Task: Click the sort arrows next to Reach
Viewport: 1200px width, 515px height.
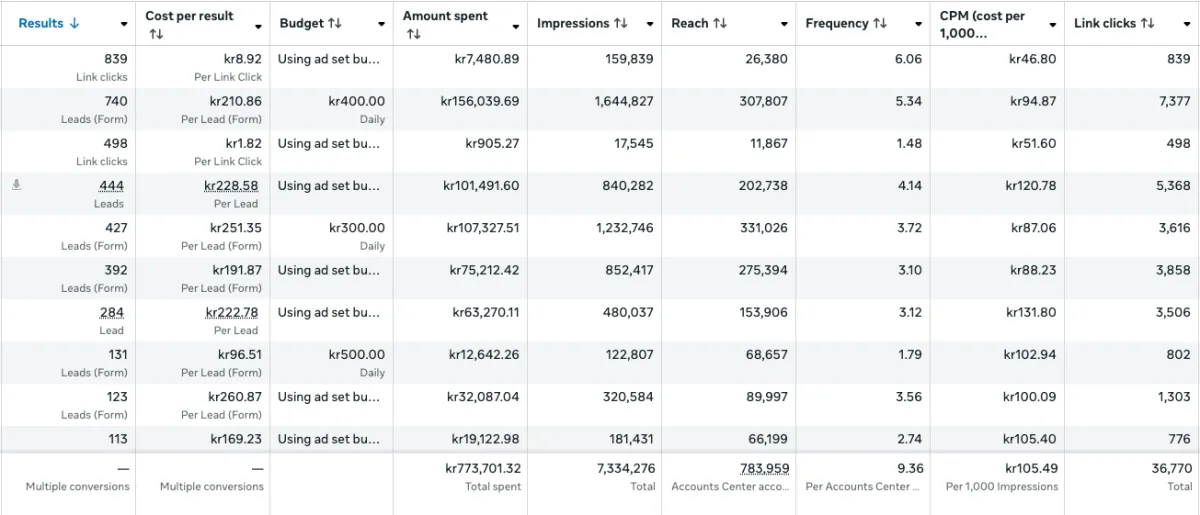Action: pyautogui.click(x=720, y=23)
